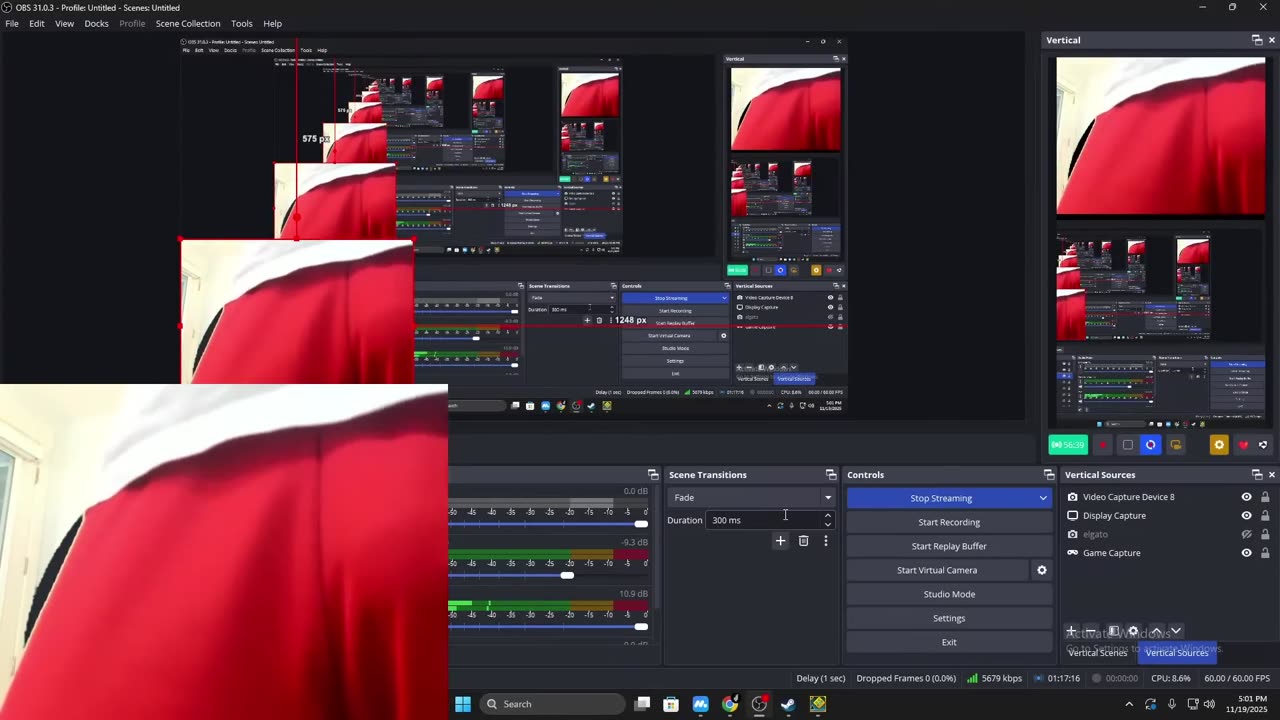This screenshot has height=720, width=1280.
Task: Open Help menu
Action: (272, 23)
